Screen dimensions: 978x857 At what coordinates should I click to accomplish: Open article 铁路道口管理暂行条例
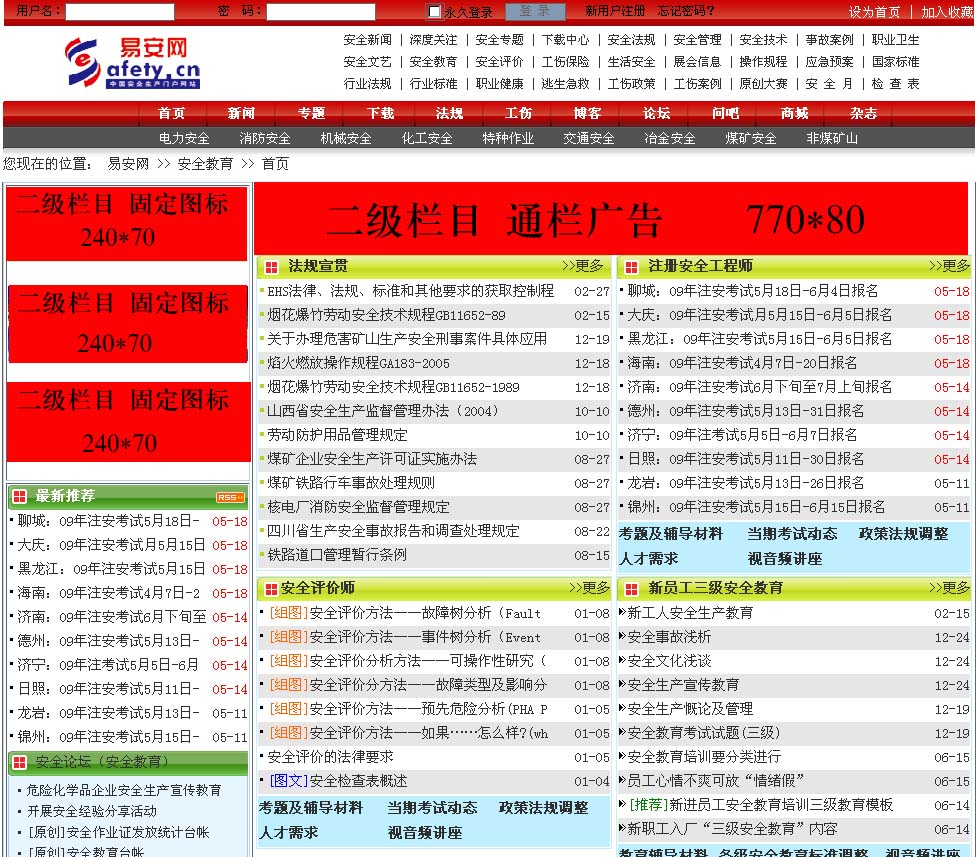coord(337,554)
